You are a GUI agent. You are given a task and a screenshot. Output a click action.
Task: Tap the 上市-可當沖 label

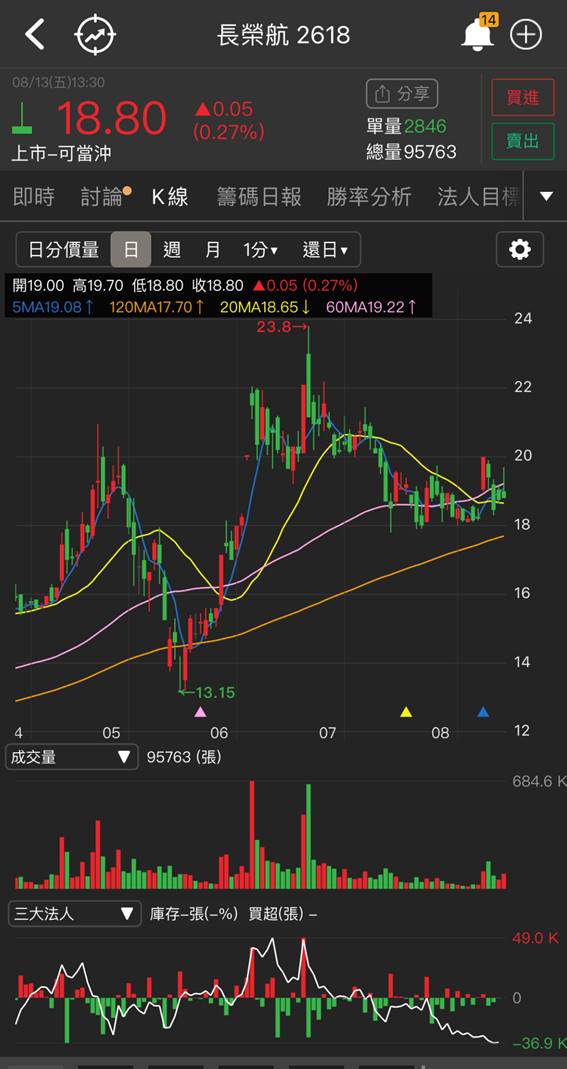pyautogui.click(x=61, y=154)
